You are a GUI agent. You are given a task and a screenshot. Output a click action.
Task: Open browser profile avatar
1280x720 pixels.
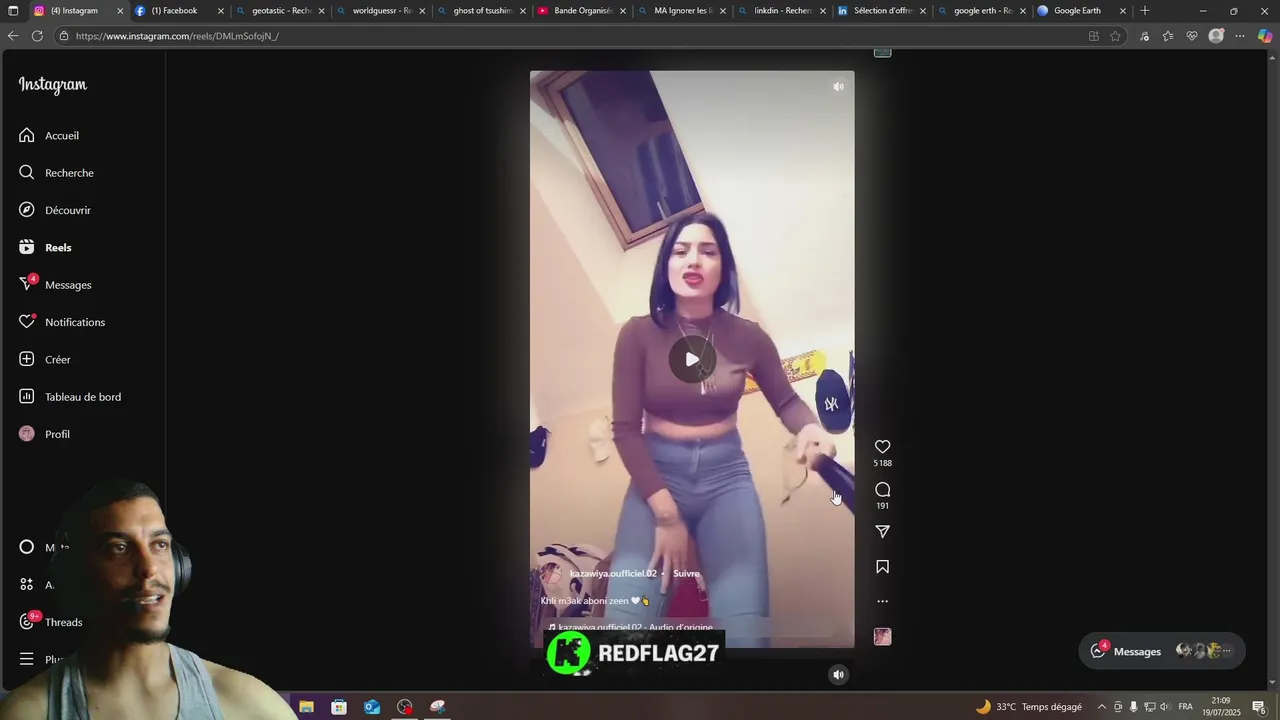1216,36
